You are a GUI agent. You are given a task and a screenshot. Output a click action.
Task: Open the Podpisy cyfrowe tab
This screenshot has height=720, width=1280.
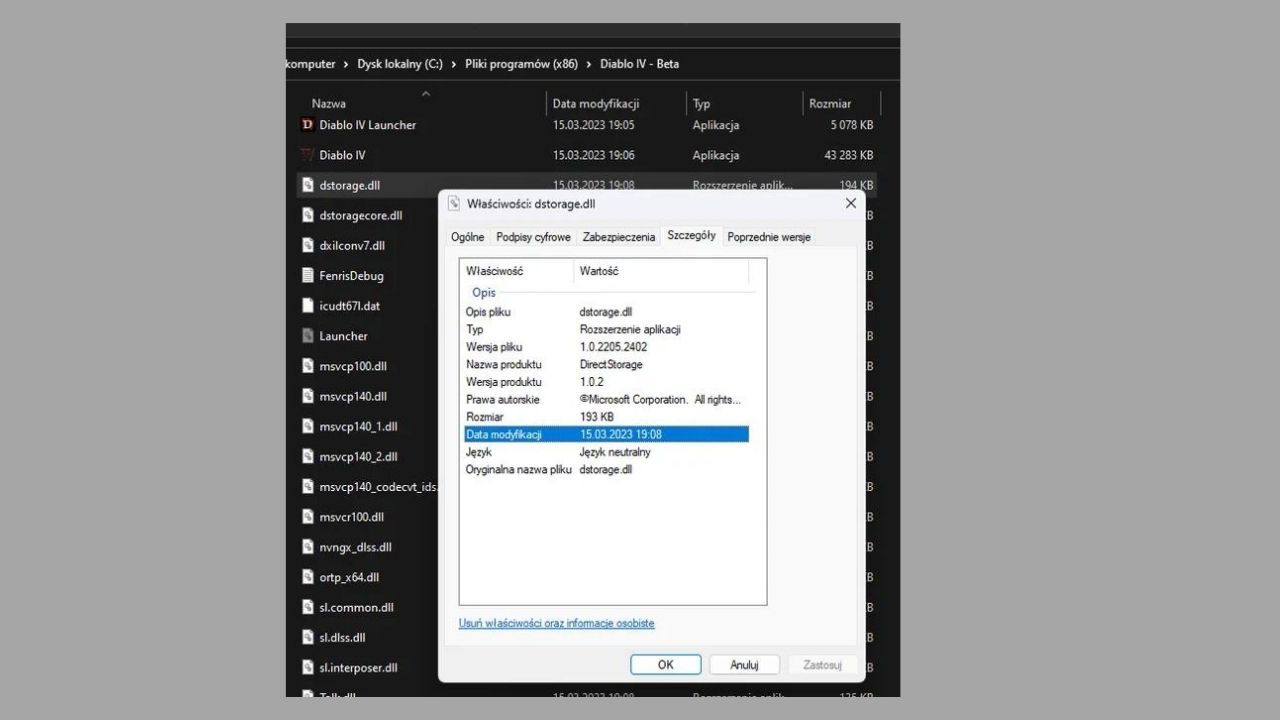(x=533, y=237)
